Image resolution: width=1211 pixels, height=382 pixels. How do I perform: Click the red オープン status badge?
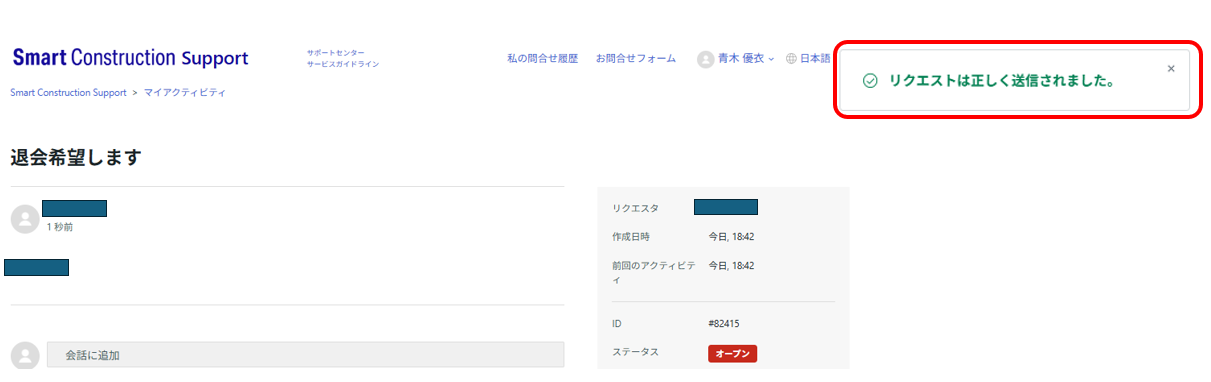pos(732,353)
